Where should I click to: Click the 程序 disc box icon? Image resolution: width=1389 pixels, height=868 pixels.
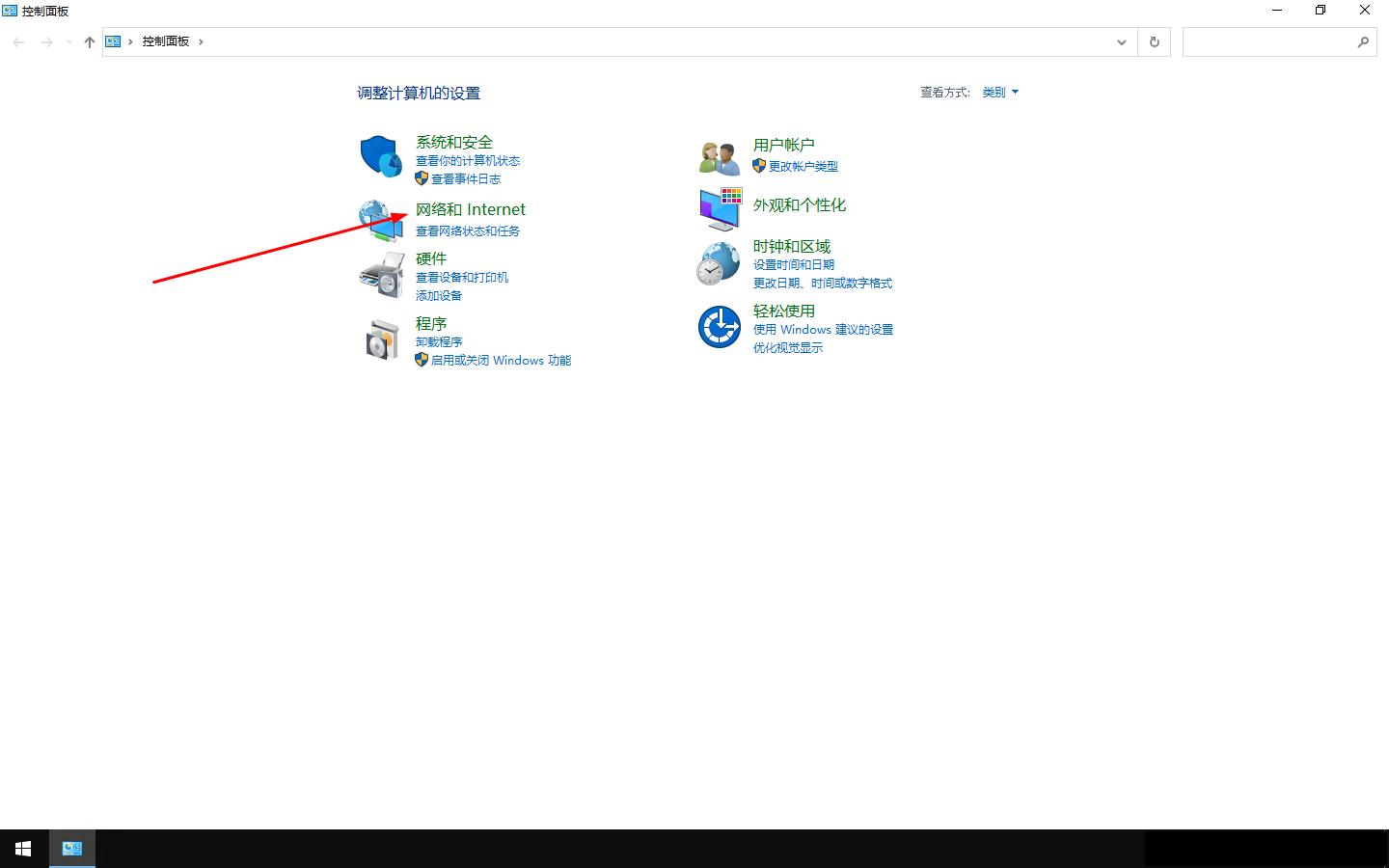pos(382,339)
